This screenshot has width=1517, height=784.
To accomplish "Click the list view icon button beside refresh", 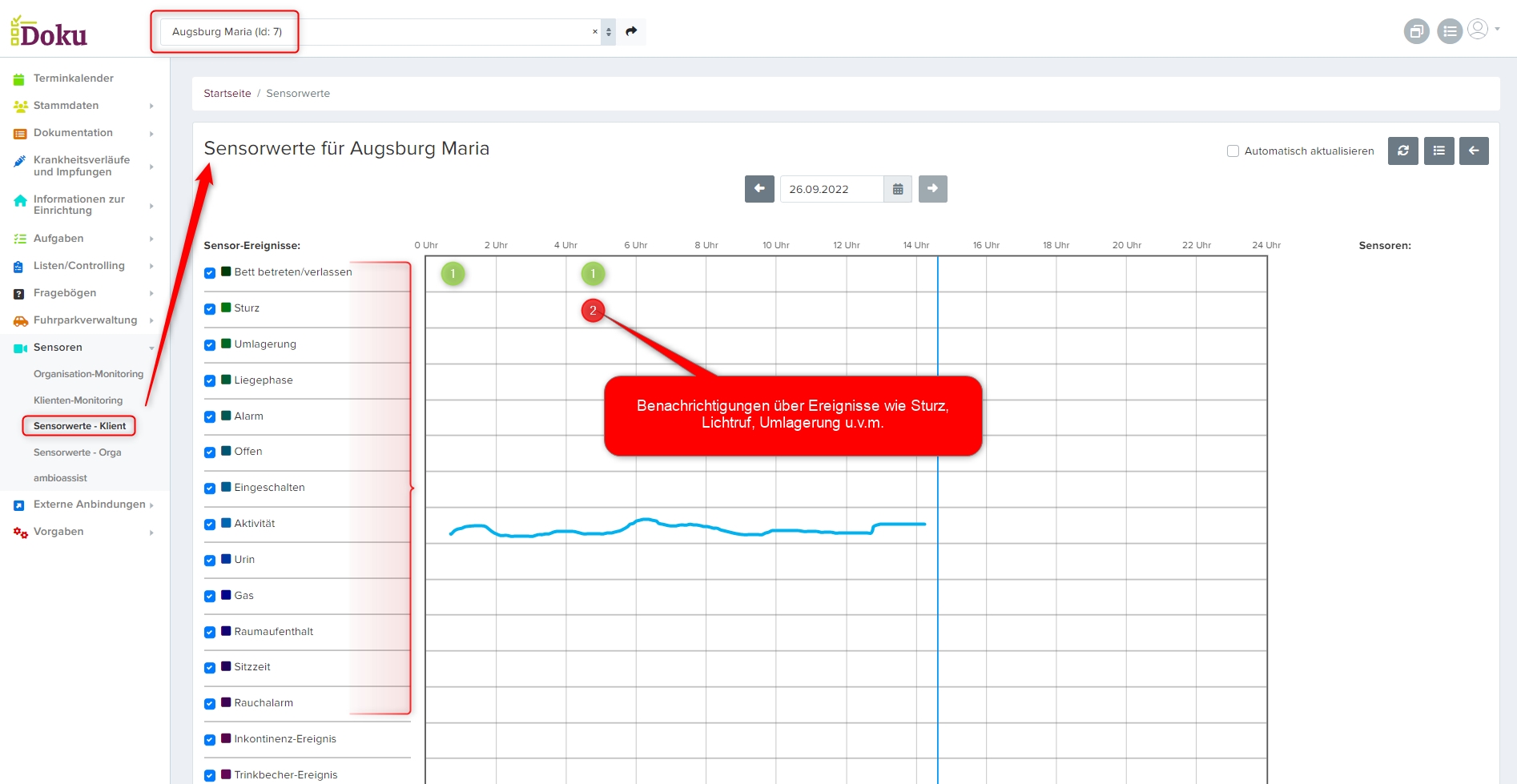I will coord(1439,151).
